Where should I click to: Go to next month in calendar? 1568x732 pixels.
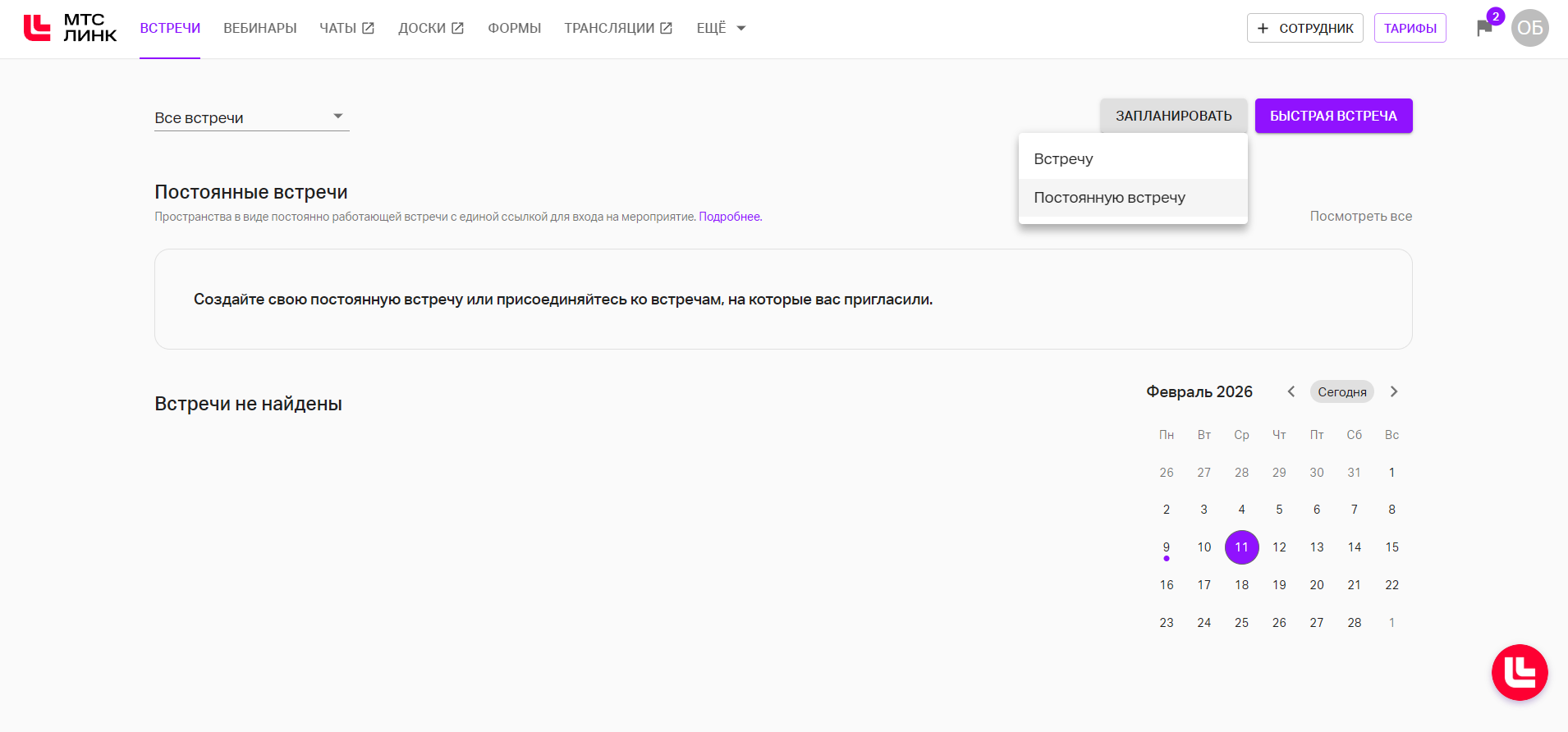coord(1394,391)
